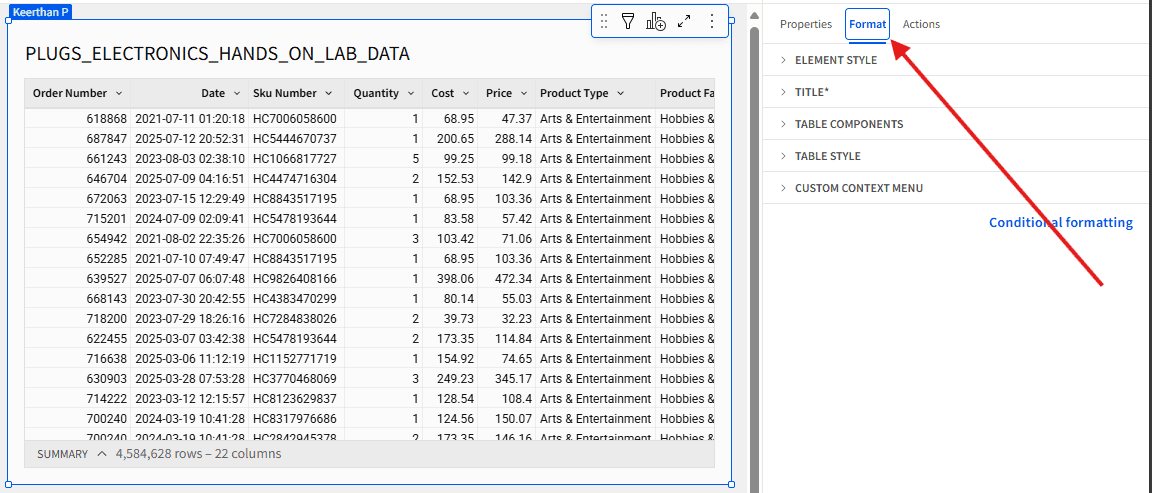Click the Keerthan P user label
Image resolution: width=1152 pixels, height=493 pixels.
[41, 12]
